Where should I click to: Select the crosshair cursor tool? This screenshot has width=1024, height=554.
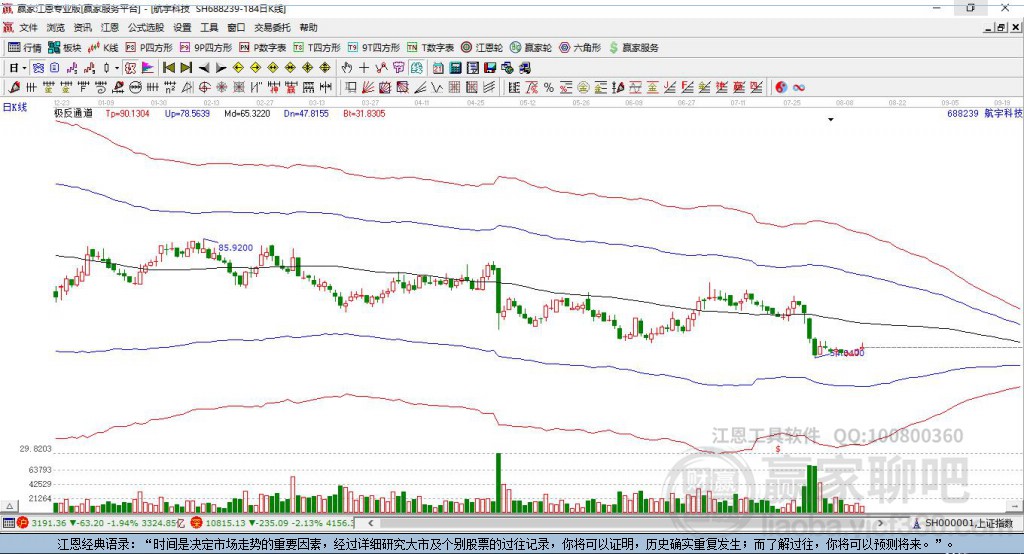[364, 67]
